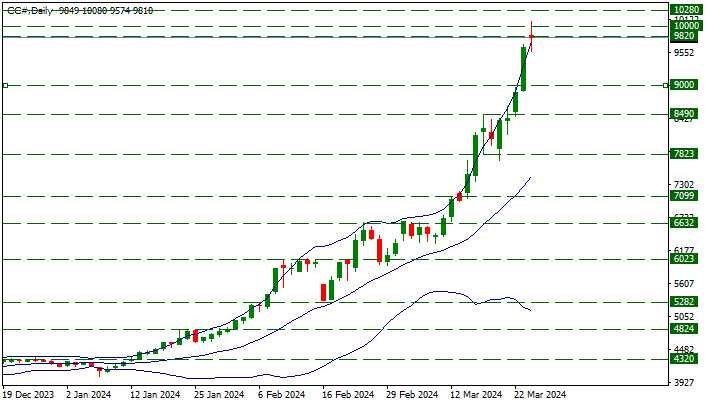
Task: Click the 5607 price axis value
Action: click(684, 283)
